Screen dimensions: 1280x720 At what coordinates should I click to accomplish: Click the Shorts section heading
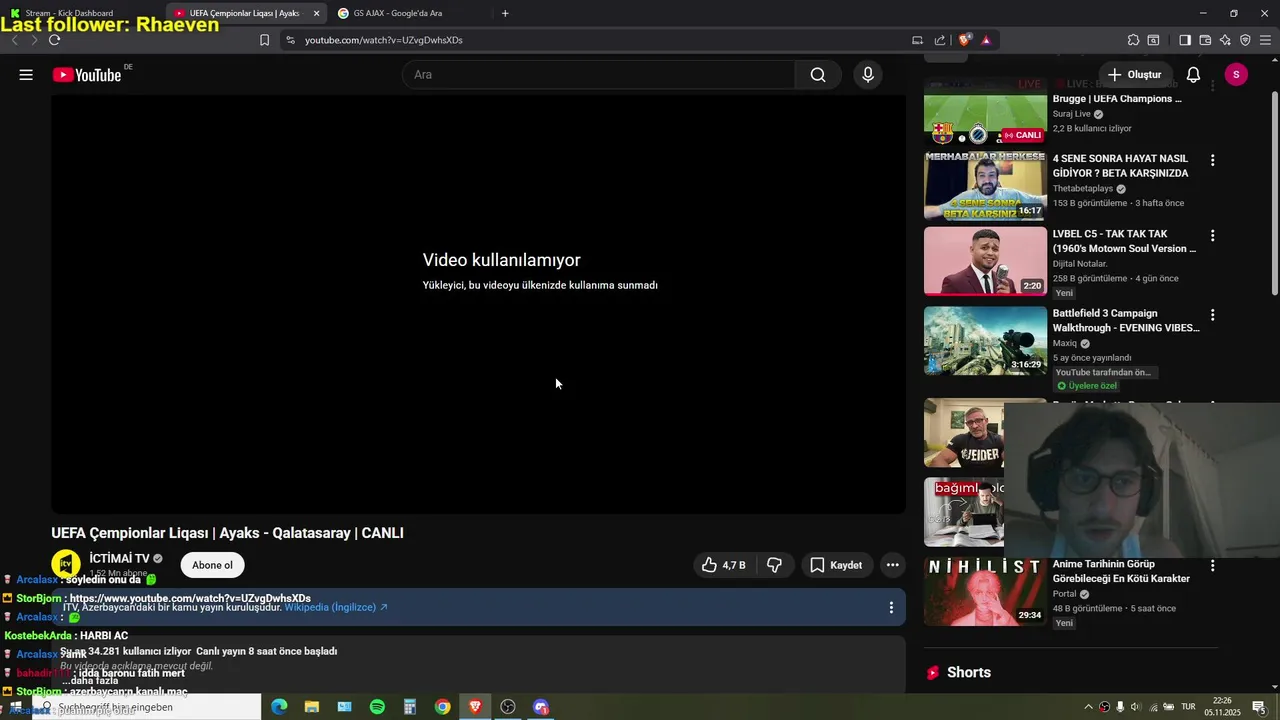(x=969, y=672)
